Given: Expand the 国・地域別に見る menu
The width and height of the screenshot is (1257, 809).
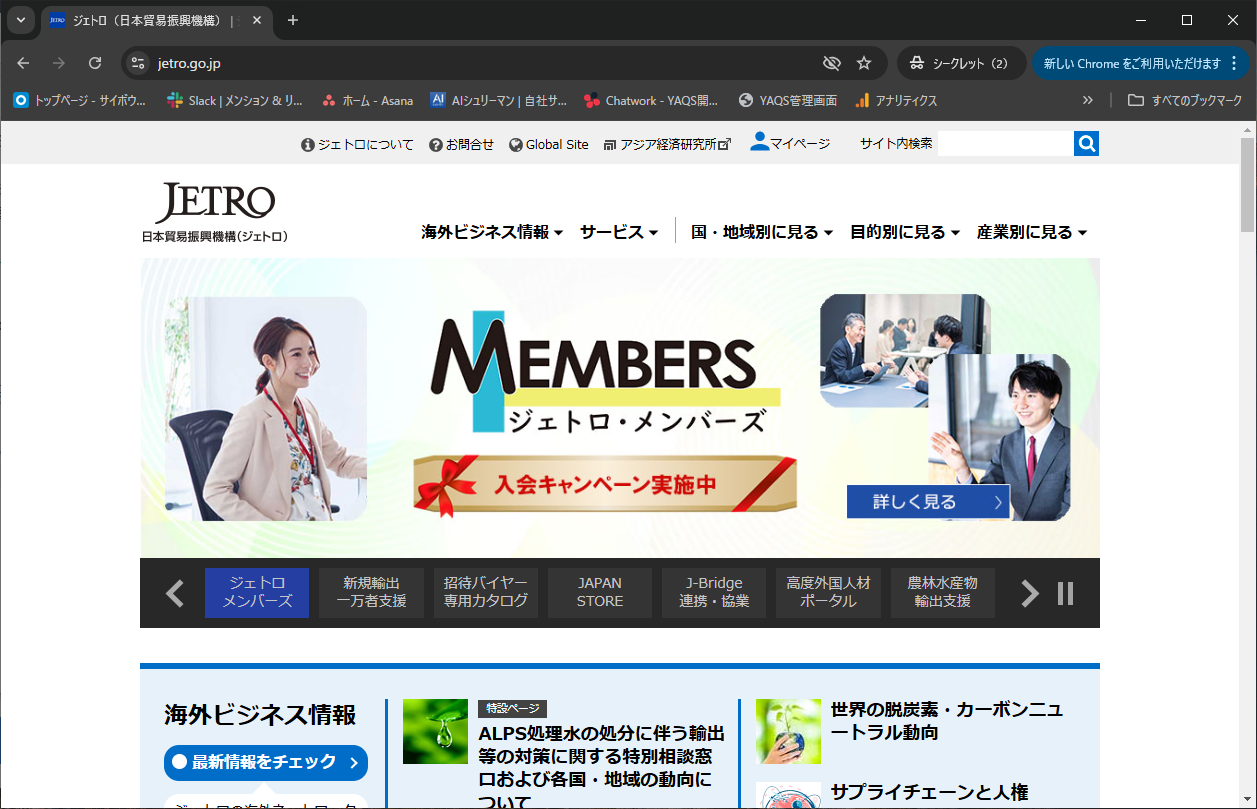Looking at the screenshot, I should 762,232.
